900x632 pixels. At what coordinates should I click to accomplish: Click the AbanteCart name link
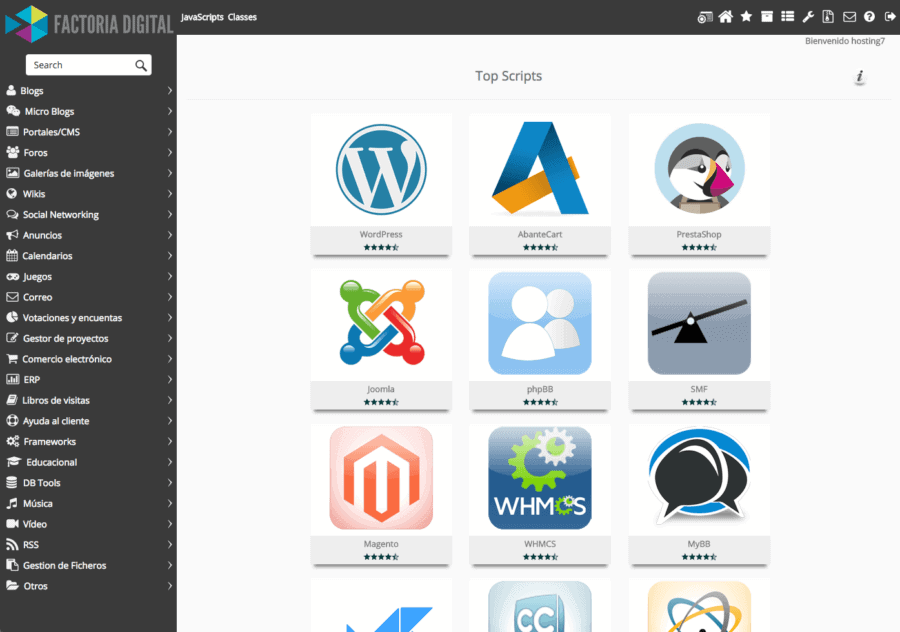(540, 234)
